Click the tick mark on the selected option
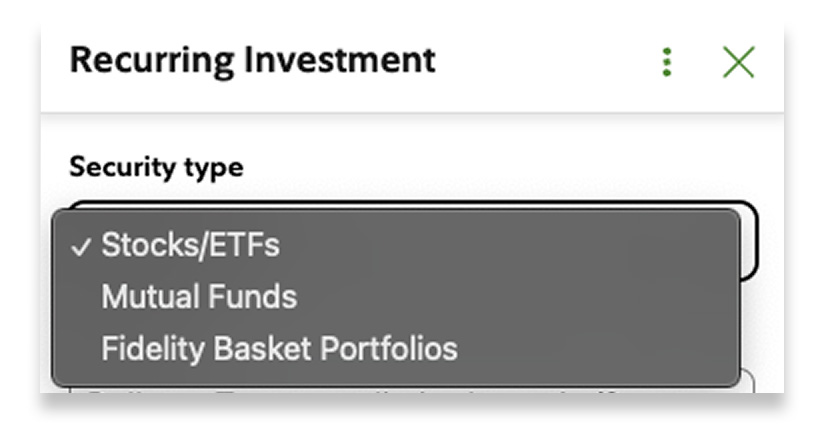825x434 pixels. (81, 246)
